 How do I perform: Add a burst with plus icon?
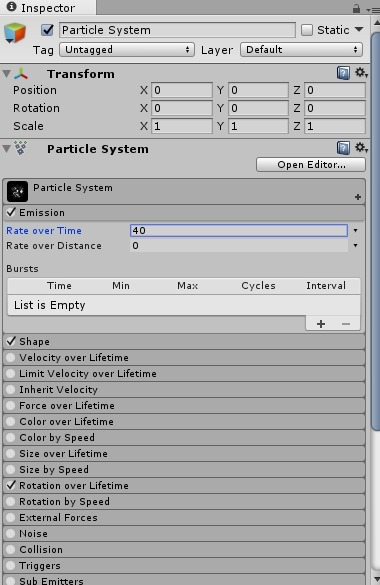[321, 324]
